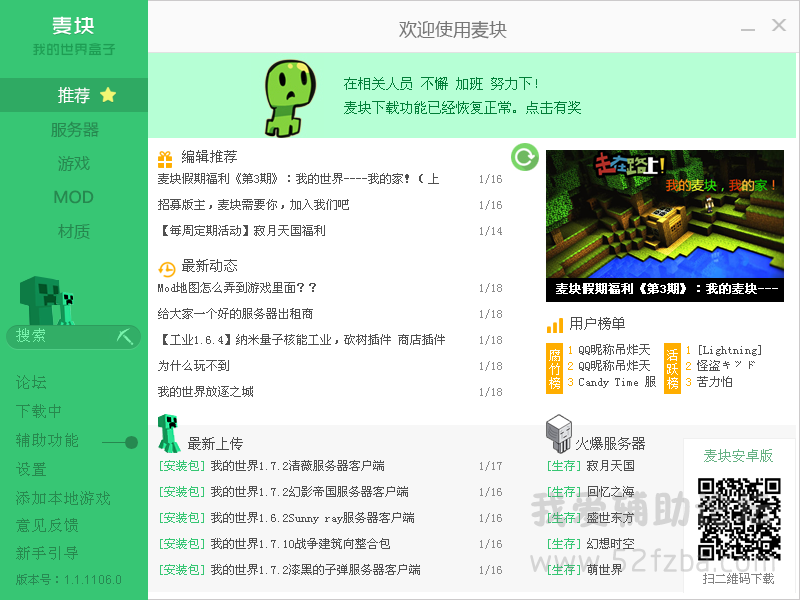Open the 推荐 tab
Image resolution: width=800 pixels, height=600 pixels.
click(74, 95)
